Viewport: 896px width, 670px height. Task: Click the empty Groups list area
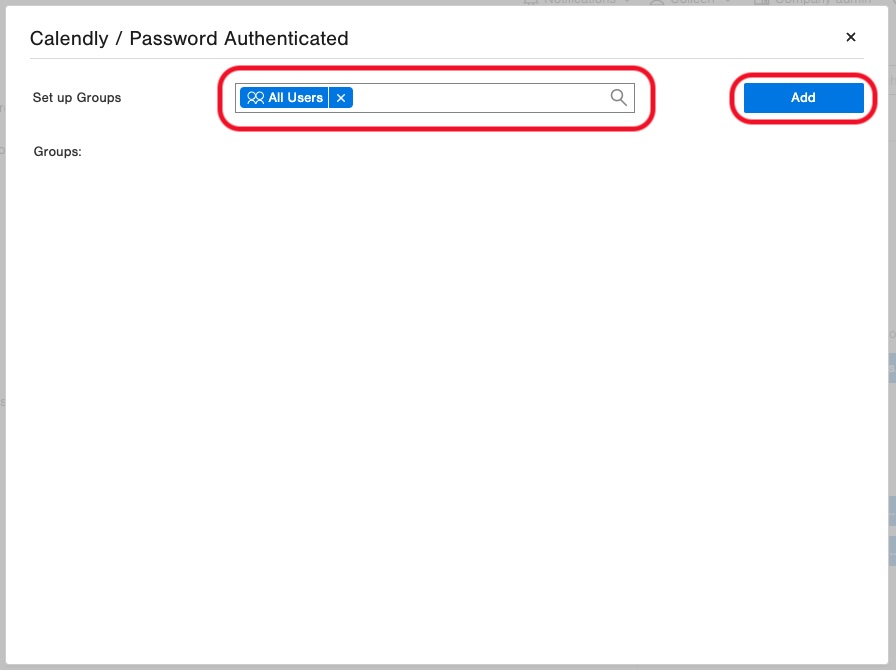pos(446,400)
